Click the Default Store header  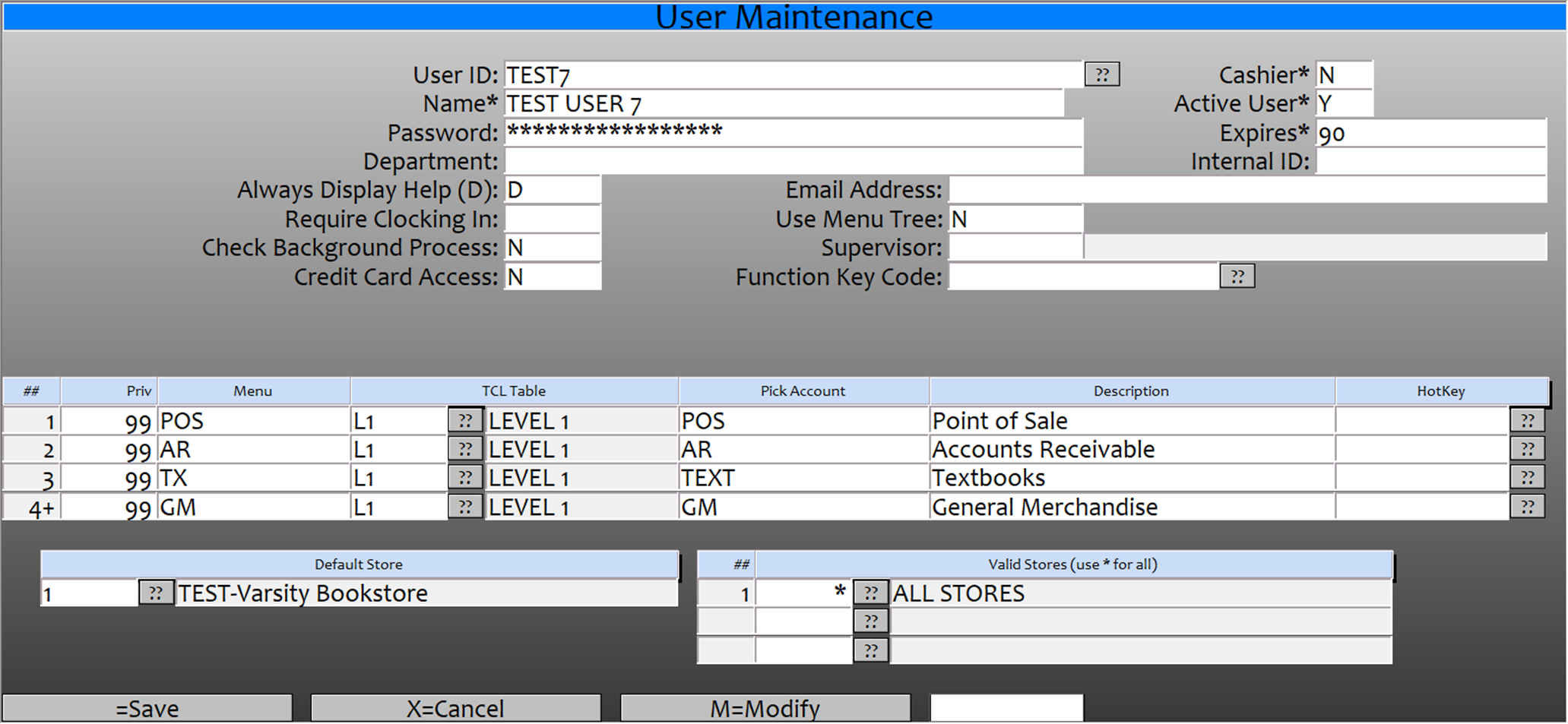[x=359, y=564]
